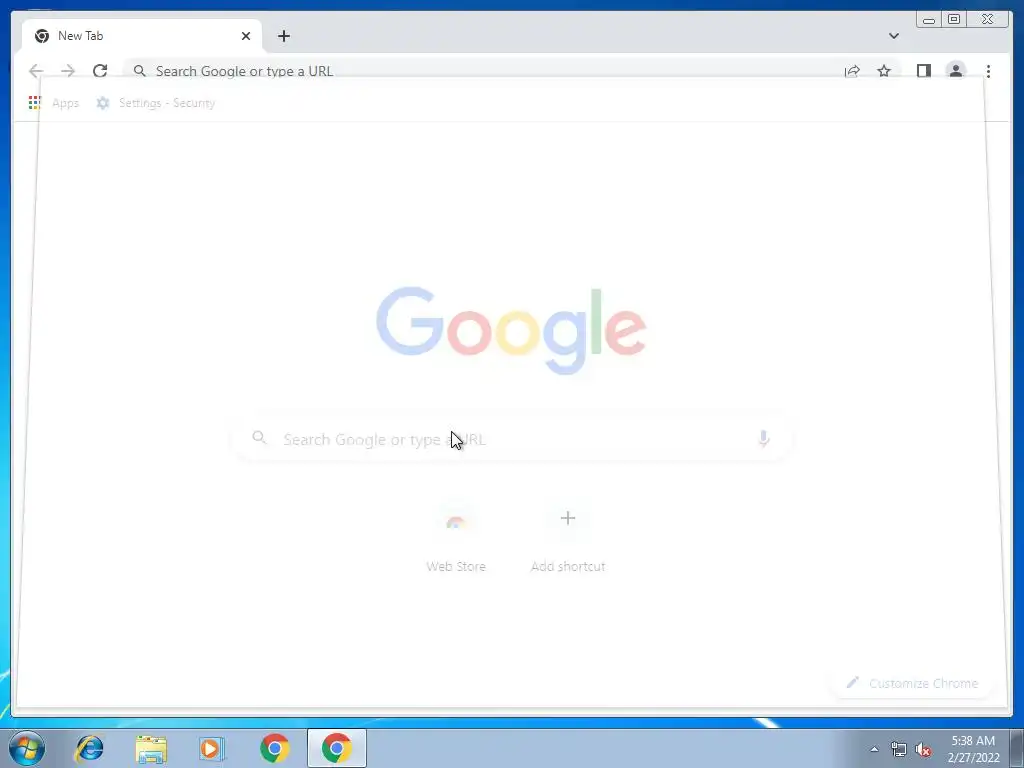Expand the tab search chevron
The image size is (1024, 768).
893,36
